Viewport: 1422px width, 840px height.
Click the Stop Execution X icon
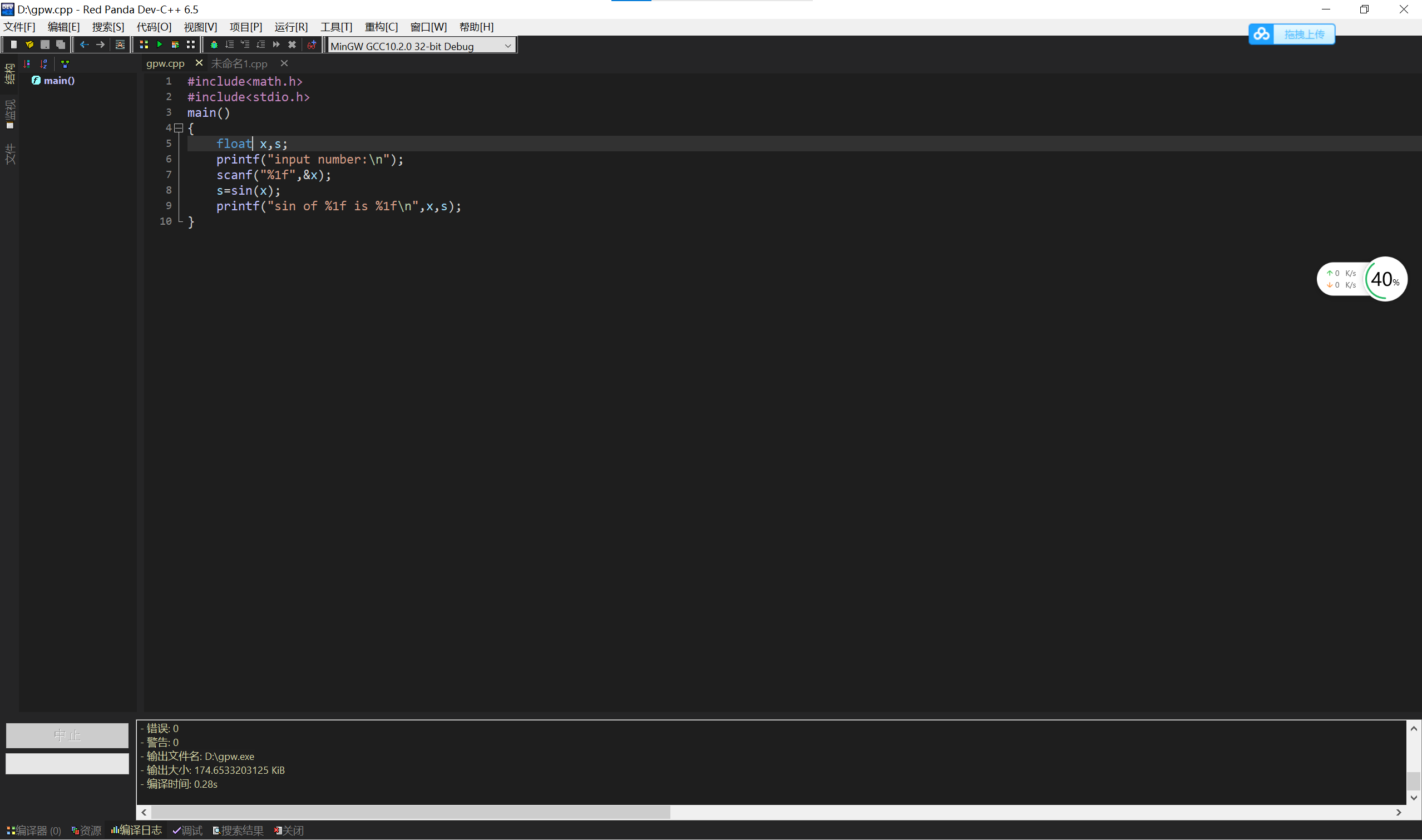[x=292, y=45]
